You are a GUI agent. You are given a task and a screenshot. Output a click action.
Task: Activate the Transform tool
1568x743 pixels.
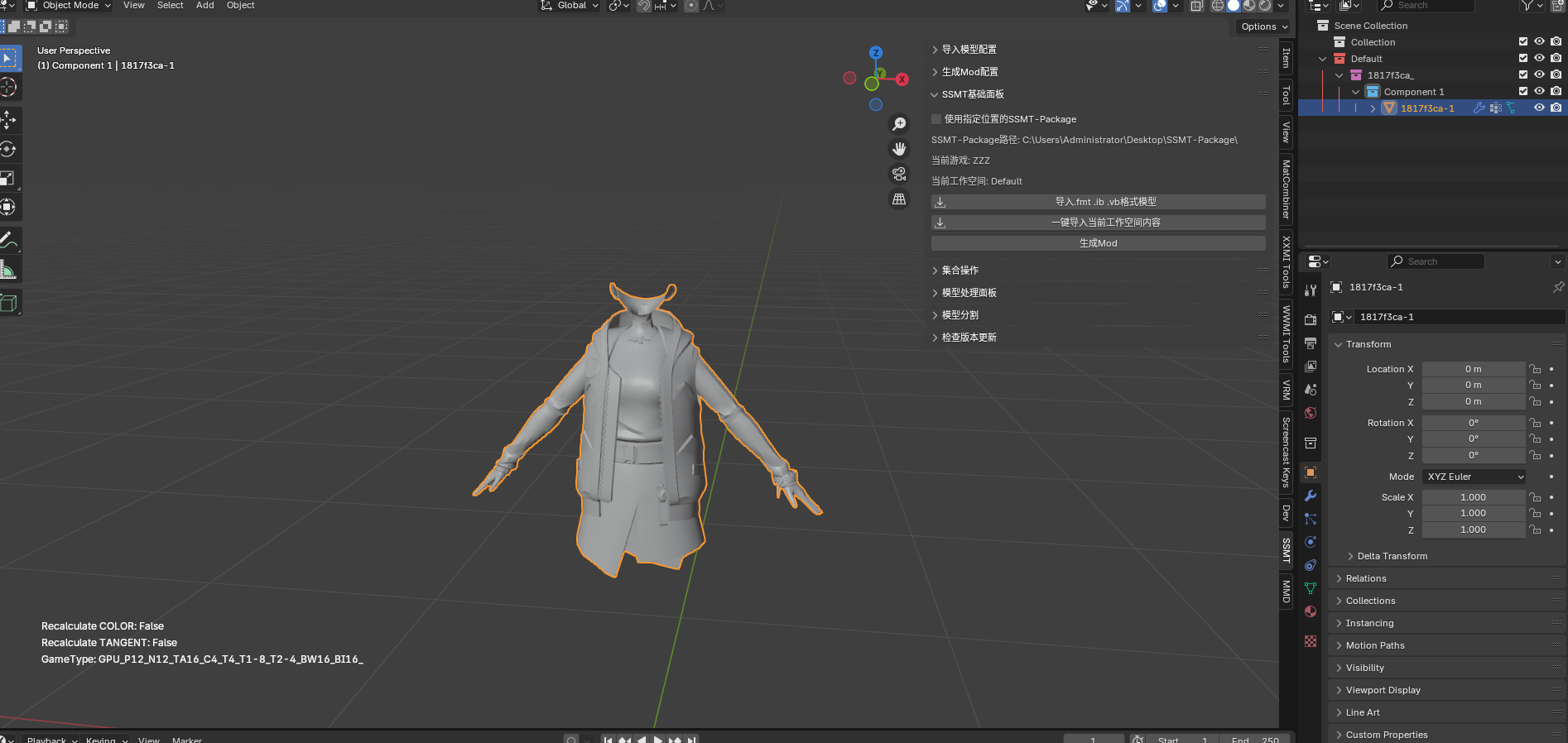[x=8, y=207]
